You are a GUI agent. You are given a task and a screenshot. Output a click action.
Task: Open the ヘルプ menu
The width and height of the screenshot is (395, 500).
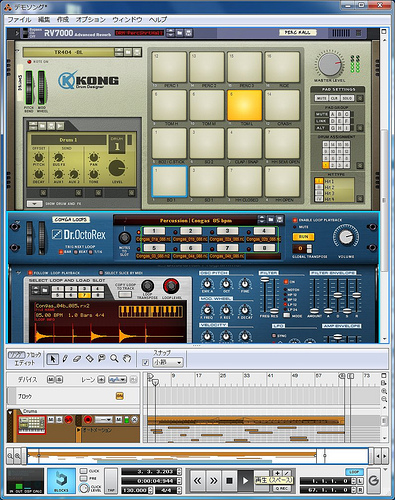pyautogui.click(x=158, y=20)
